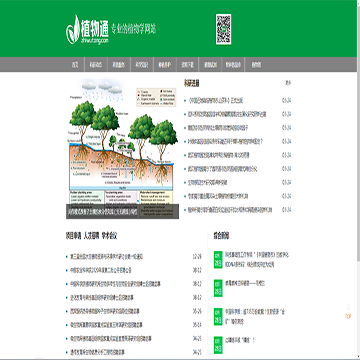Viewport: 360px width, 360px height.
Task: Open the first article in the top-right research list
Action: [x=216, y=101]
